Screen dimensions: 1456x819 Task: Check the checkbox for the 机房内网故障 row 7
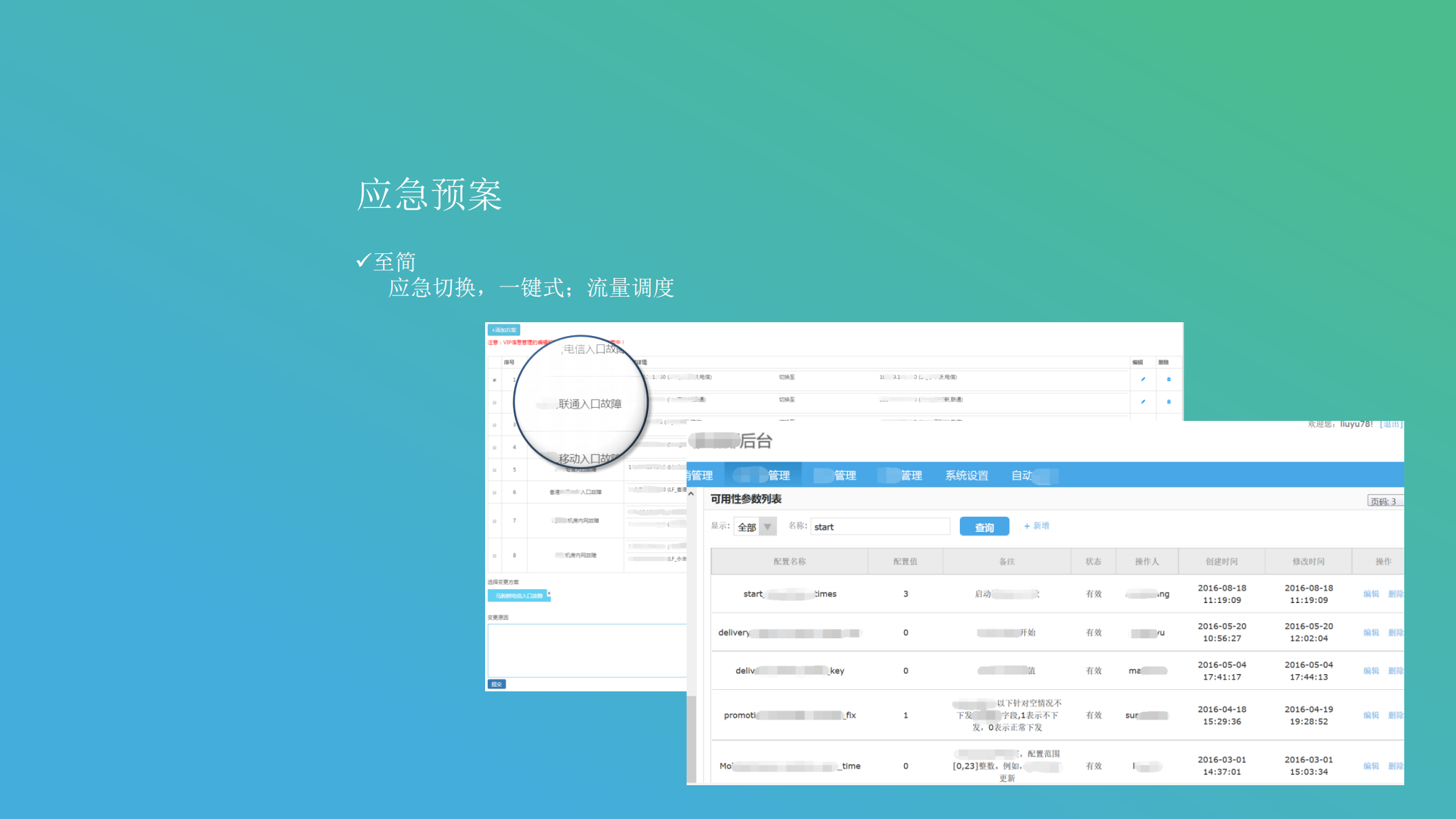495,520
